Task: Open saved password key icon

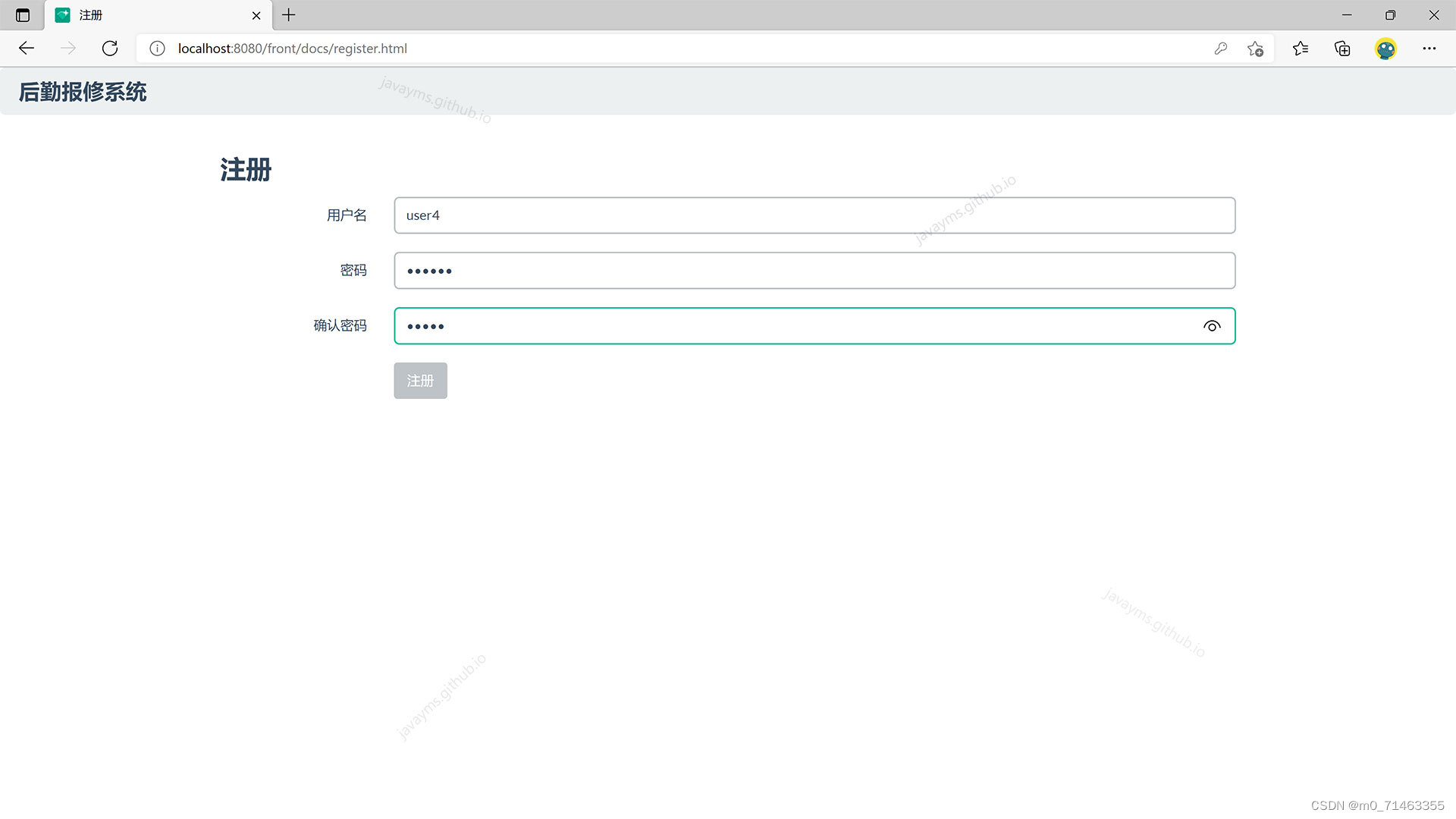Action: coord(1220,49)
